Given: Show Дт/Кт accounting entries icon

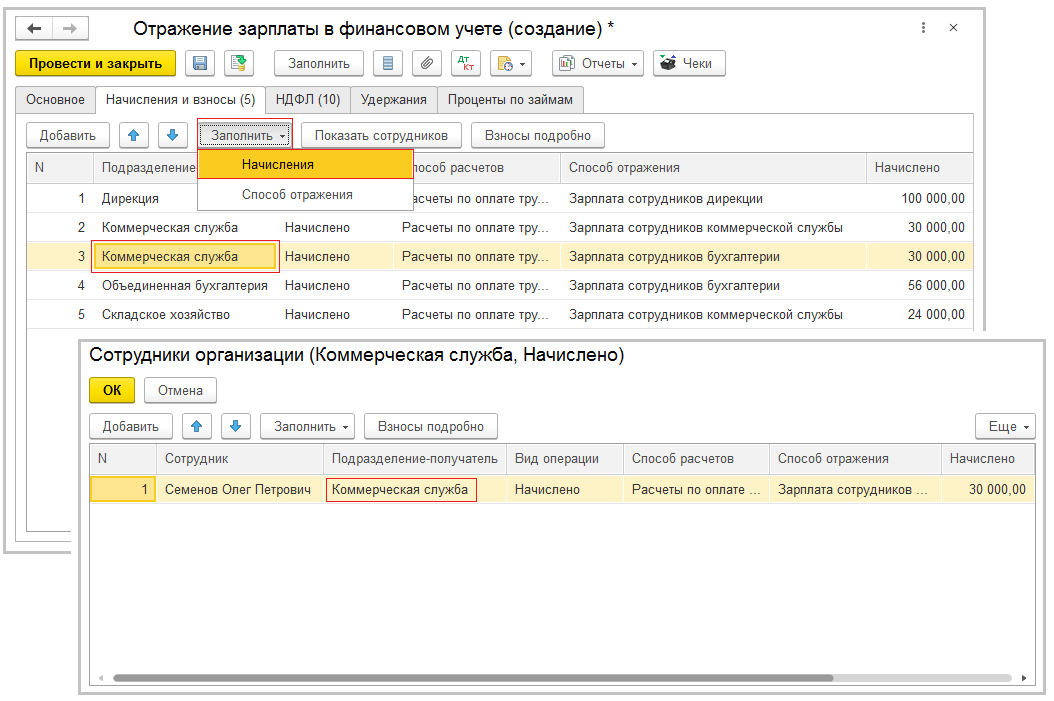Looking at the screenshot, I should [x=466, y=63].
